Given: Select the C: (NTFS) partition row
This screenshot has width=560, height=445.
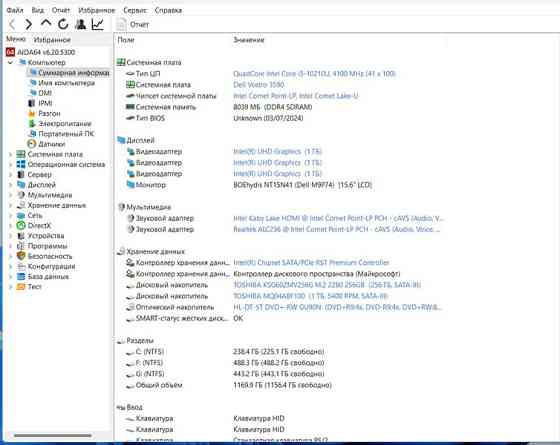Looking at the screenshot, I should coord(225,351).
